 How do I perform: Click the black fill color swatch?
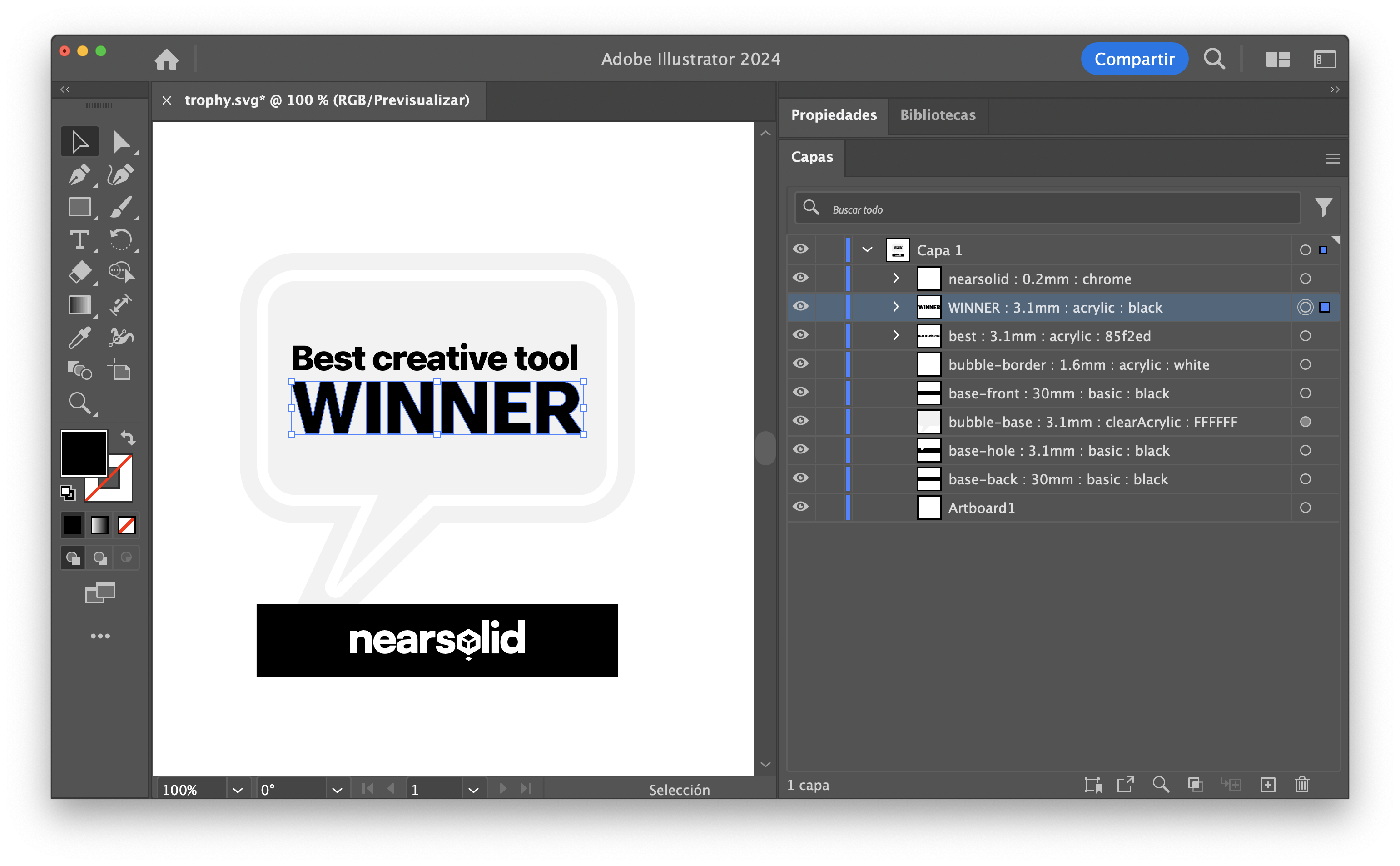84,453
